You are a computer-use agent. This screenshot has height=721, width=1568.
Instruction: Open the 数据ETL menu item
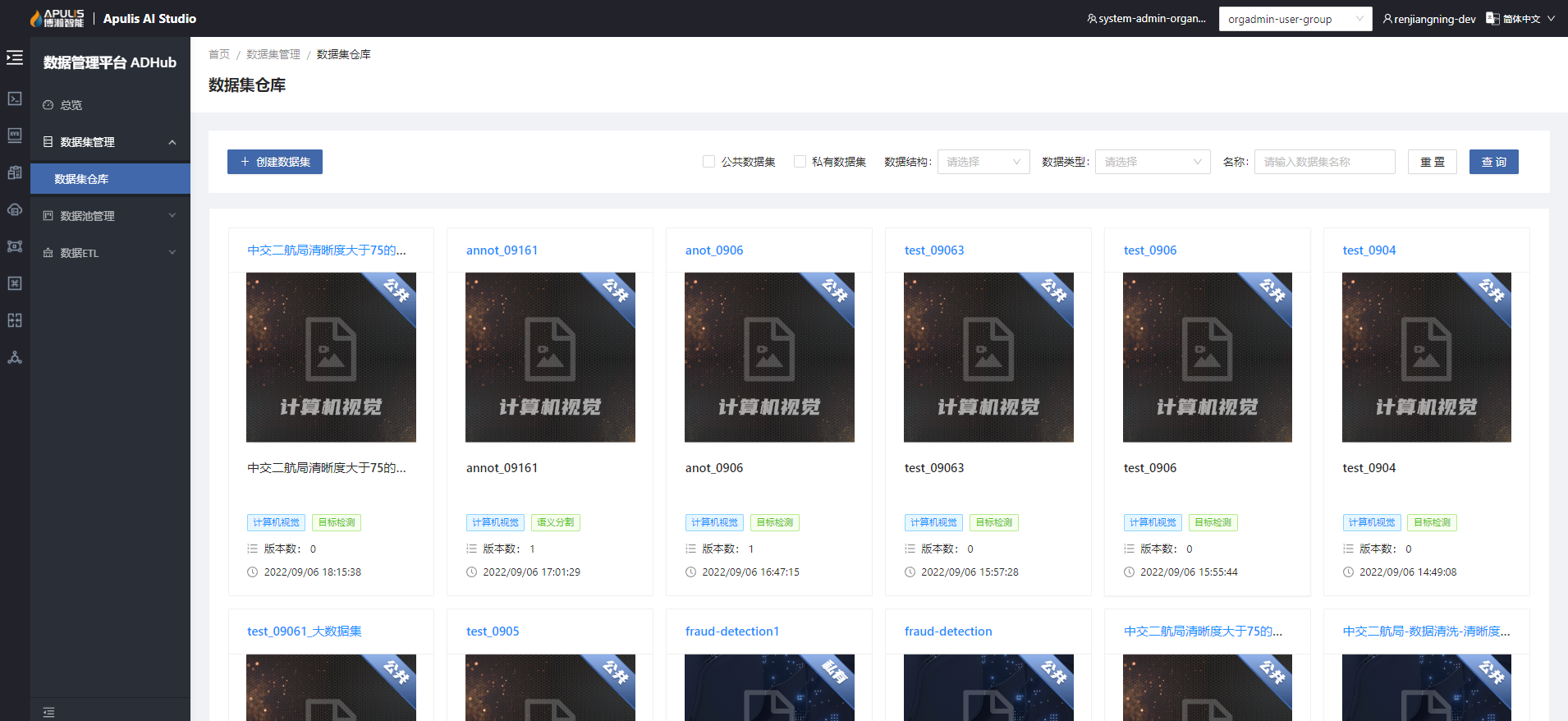click(x=110, y=253)
